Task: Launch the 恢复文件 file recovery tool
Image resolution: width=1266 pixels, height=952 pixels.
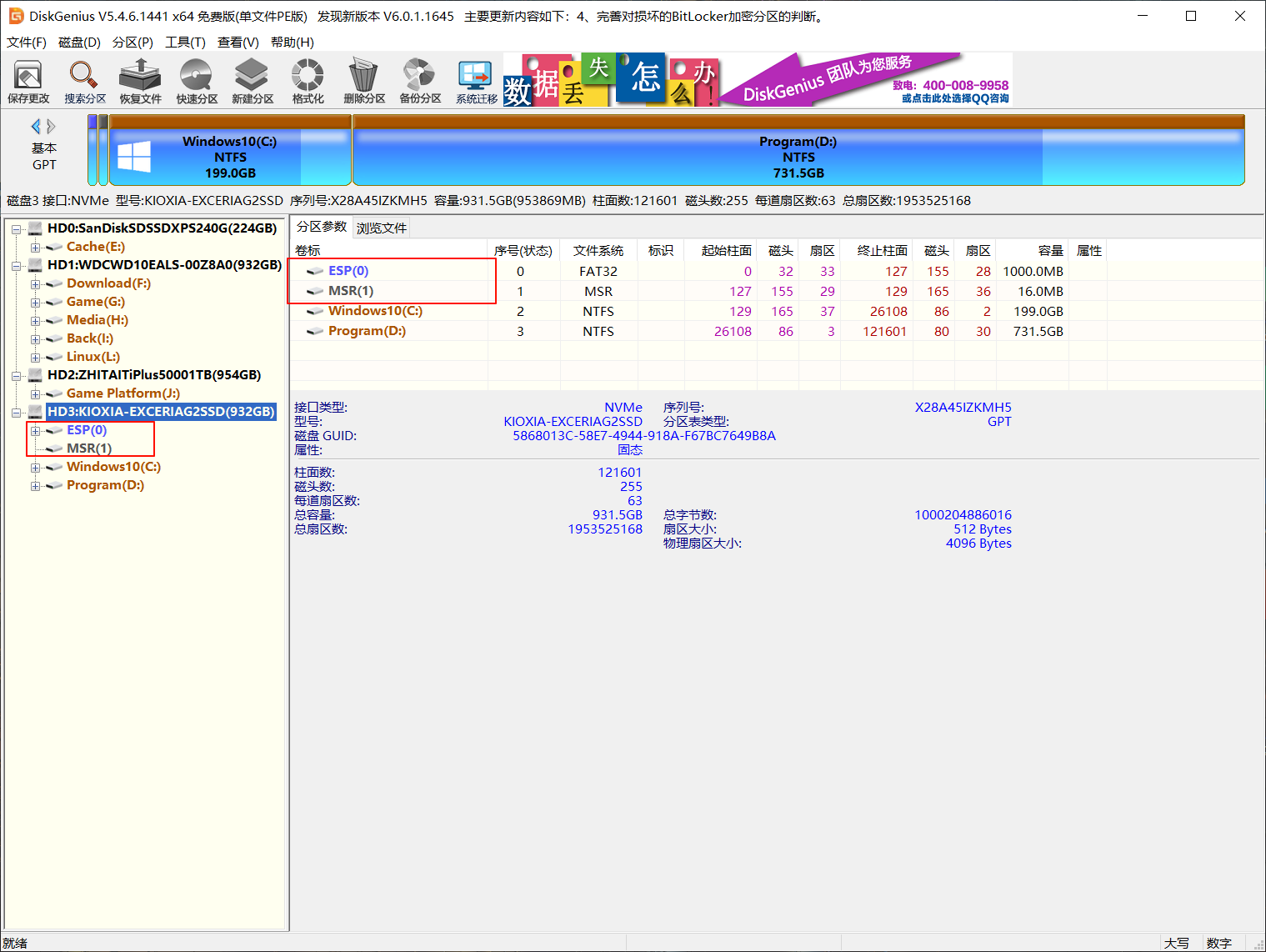Action: (140, 82)
